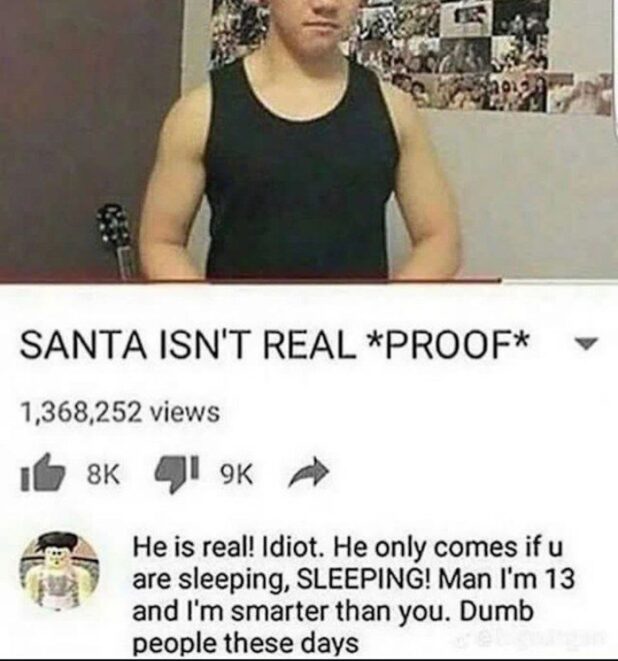618x661 pixels.
Task: Tap the video player to show controls
Action: pos(309,139)
